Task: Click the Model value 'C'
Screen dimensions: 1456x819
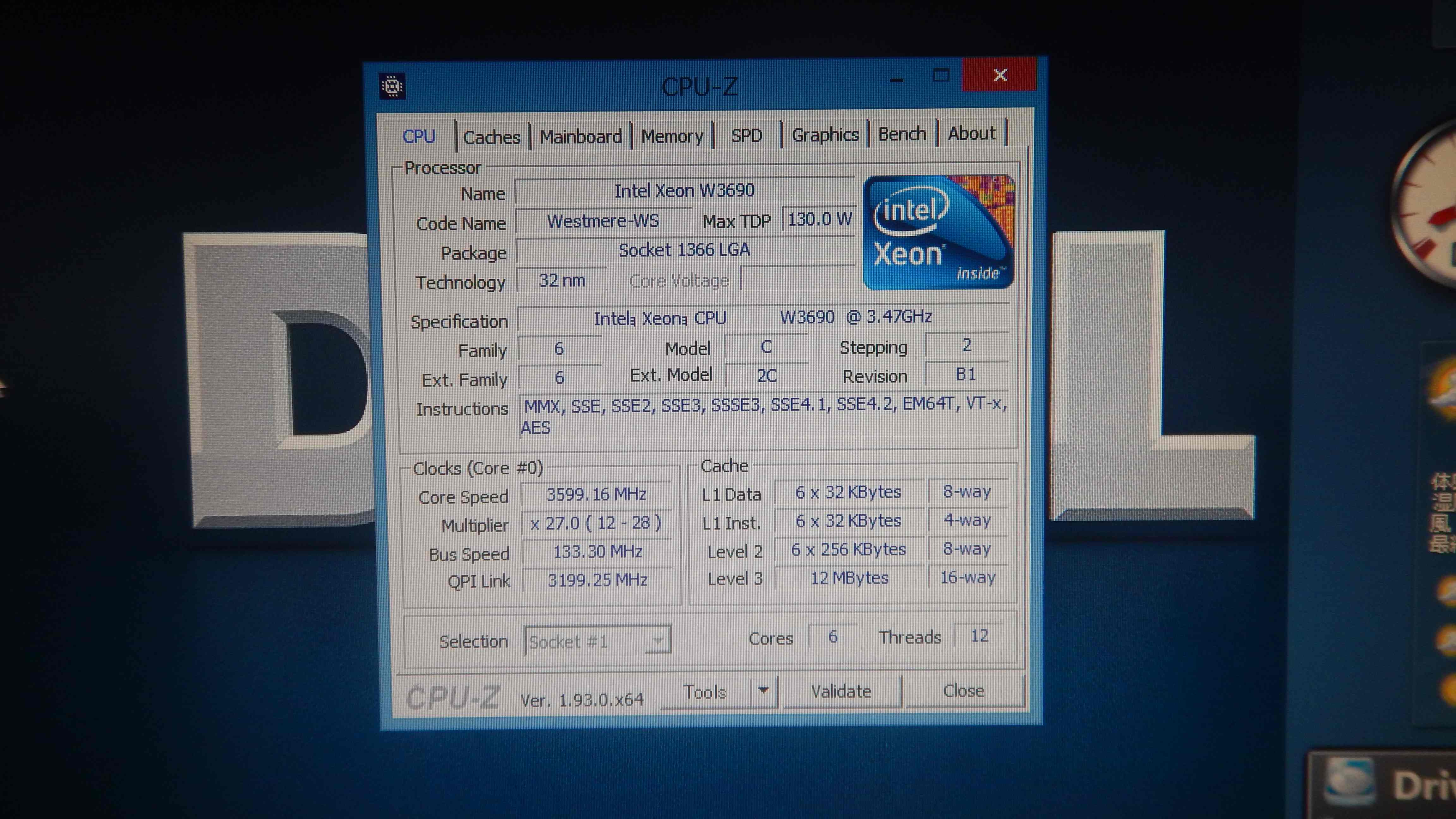Action: pos(766,347)
